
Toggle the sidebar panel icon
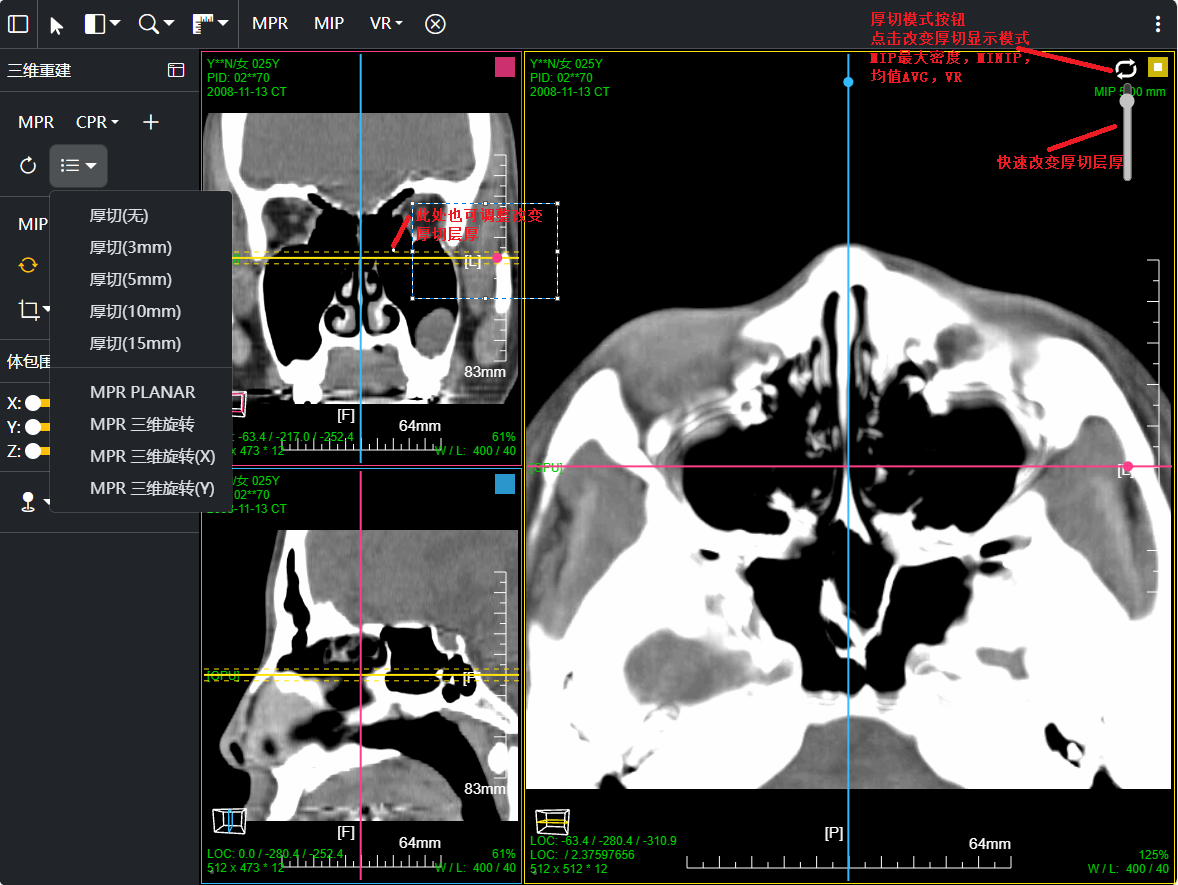(18, 24)
